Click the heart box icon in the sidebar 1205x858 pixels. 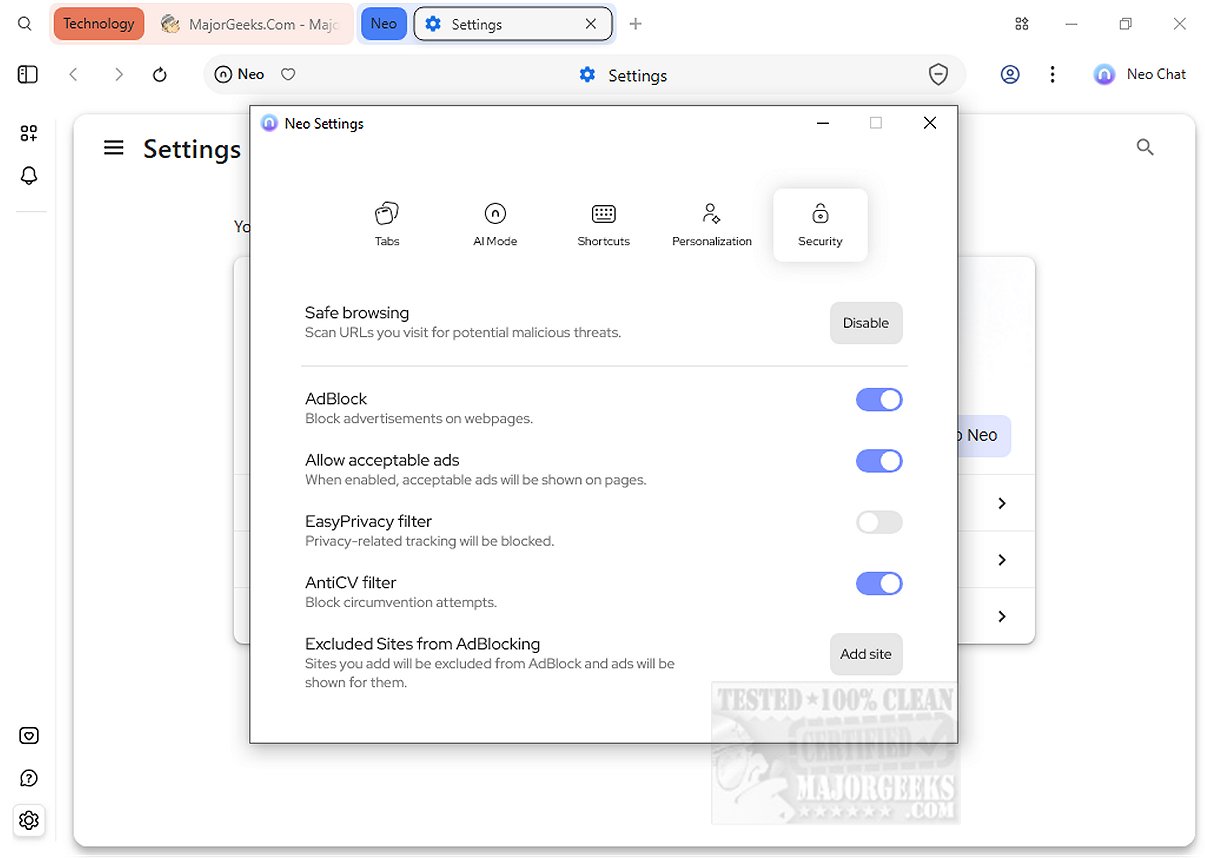tap(29, 736)
